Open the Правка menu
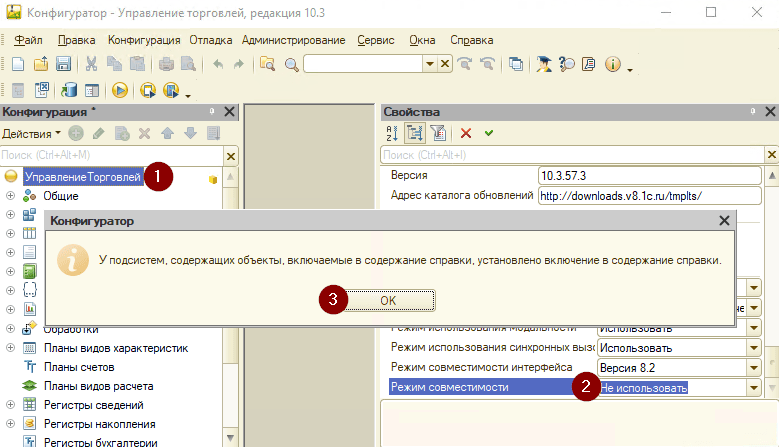This screenshot has width=779, height=447. [x=77, y=40]
